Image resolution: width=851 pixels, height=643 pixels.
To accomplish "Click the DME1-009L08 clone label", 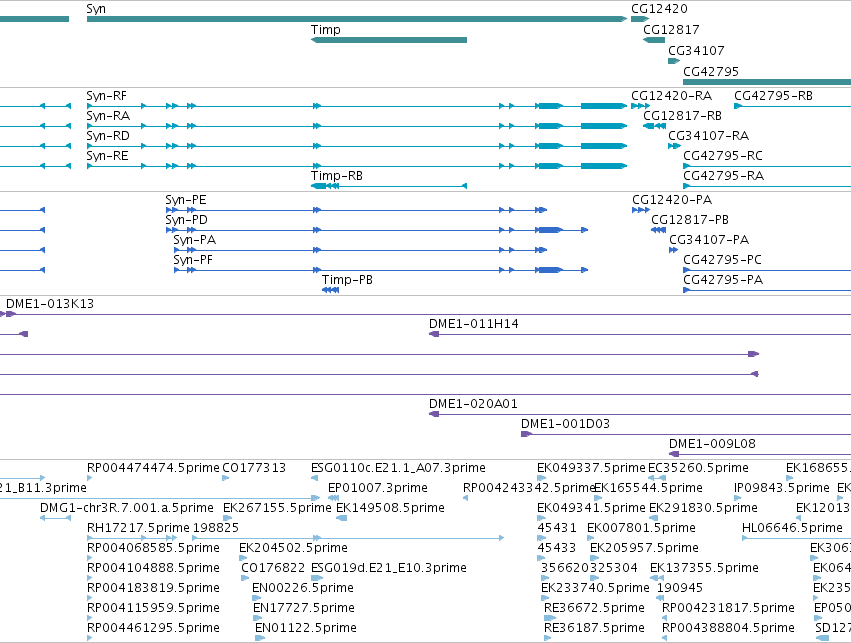I will [712, 444].
